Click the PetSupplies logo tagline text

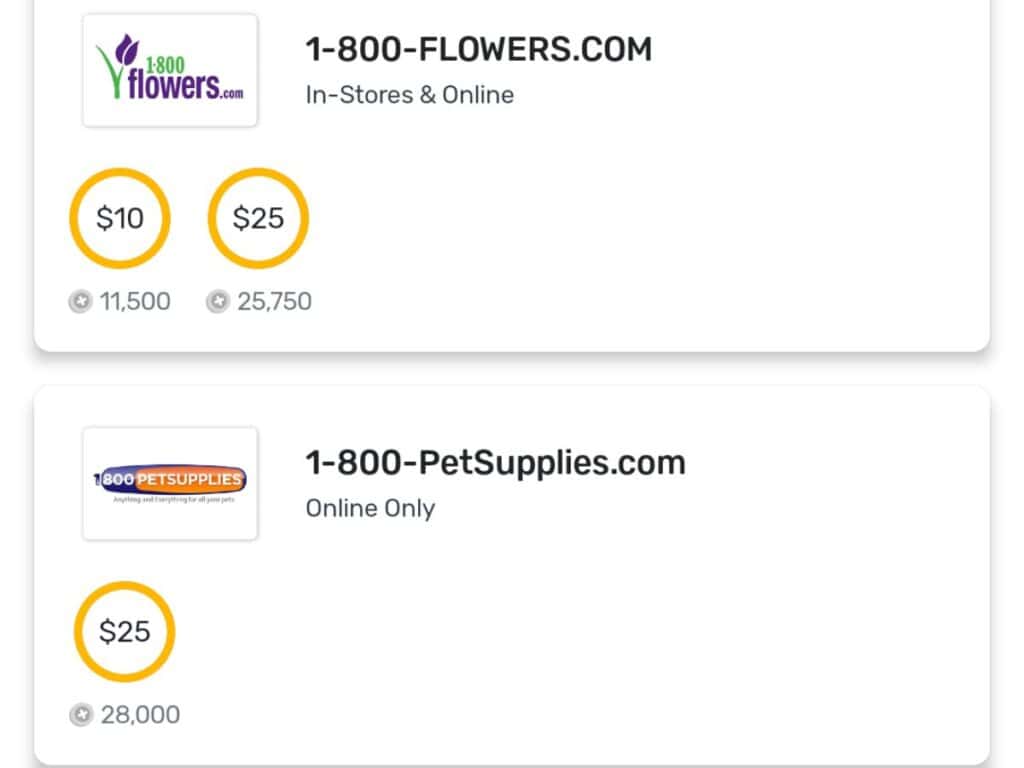(170, 499)
